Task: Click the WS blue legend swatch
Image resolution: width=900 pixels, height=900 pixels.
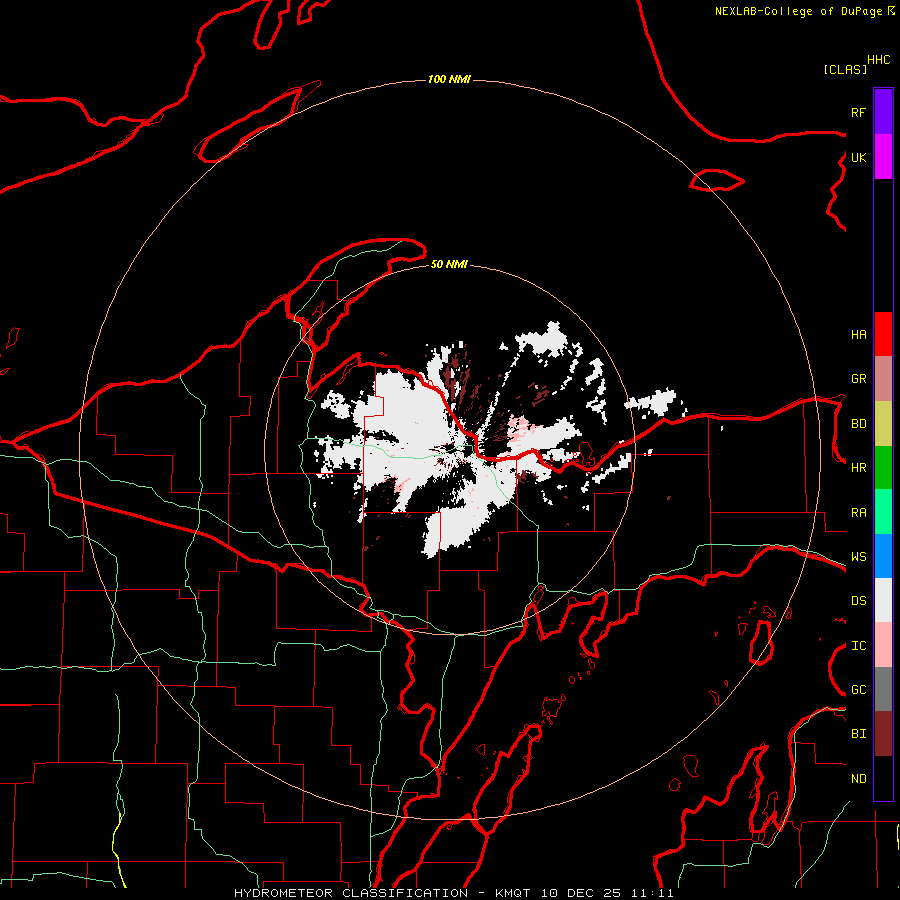Action: (x=883, y=556)
